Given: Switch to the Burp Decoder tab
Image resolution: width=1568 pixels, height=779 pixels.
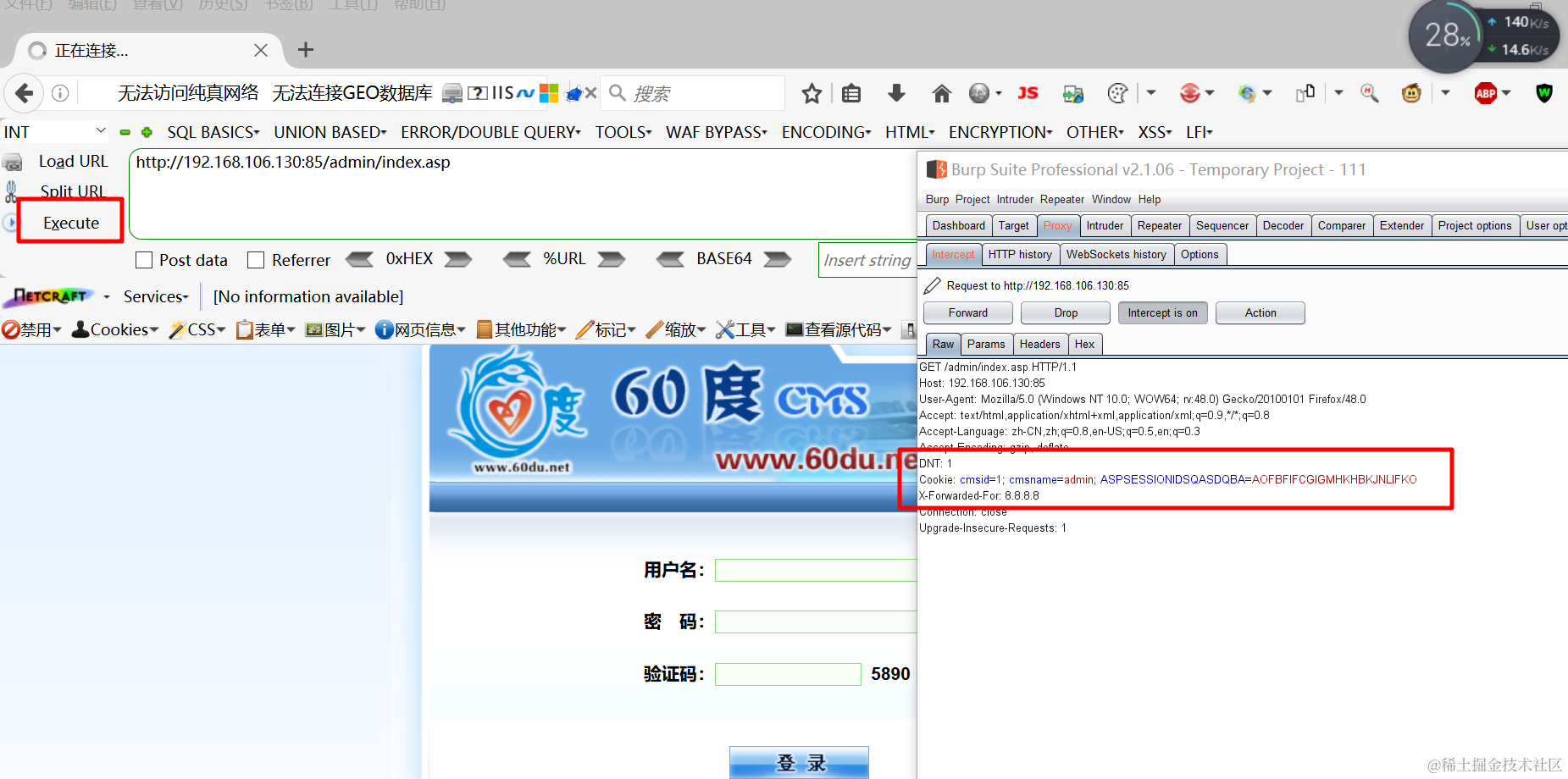Looking at the screenshot, I should click(x=1283, y=226).
